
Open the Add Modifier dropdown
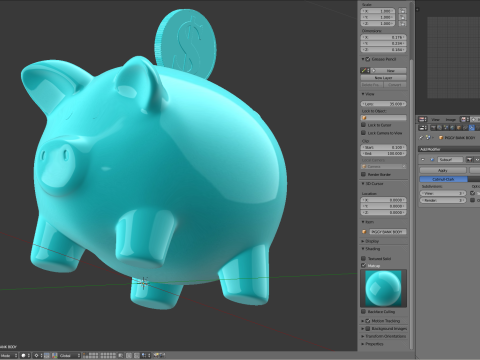pos(449,149)
